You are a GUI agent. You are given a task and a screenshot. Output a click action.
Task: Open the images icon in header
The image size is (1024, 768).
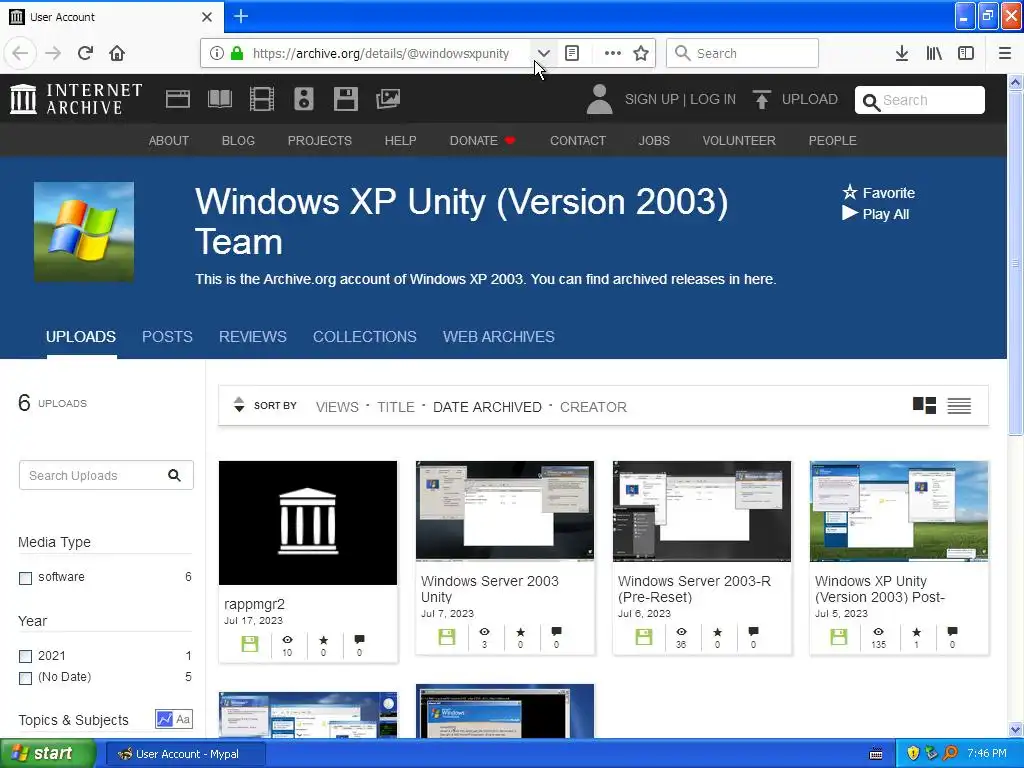(388, 99)
